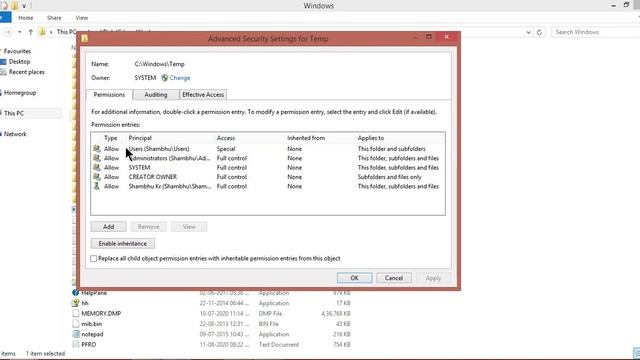Sort entries by Access column header
Screen dimensions: 640x360
[226, 138]
